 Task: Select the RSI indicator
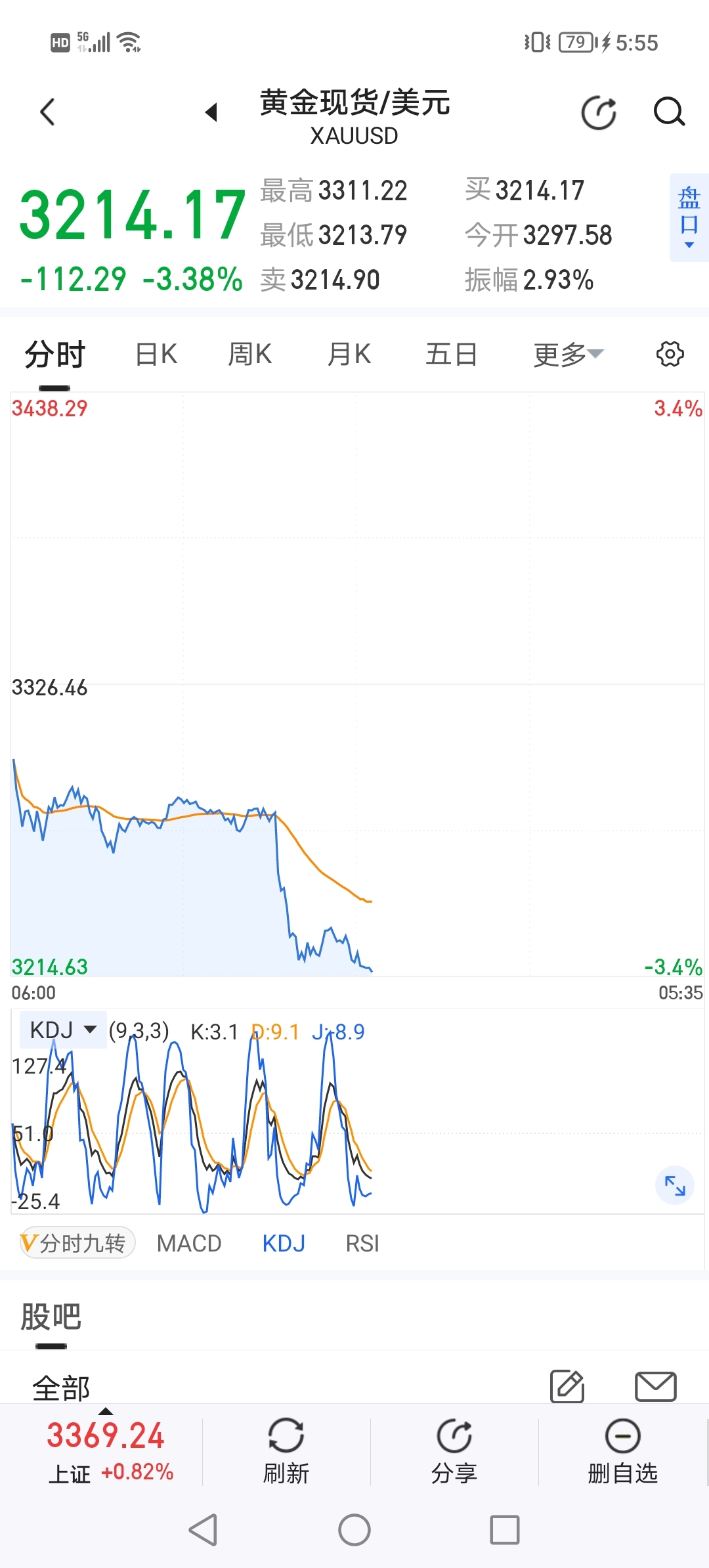[x=362, y=1243]
